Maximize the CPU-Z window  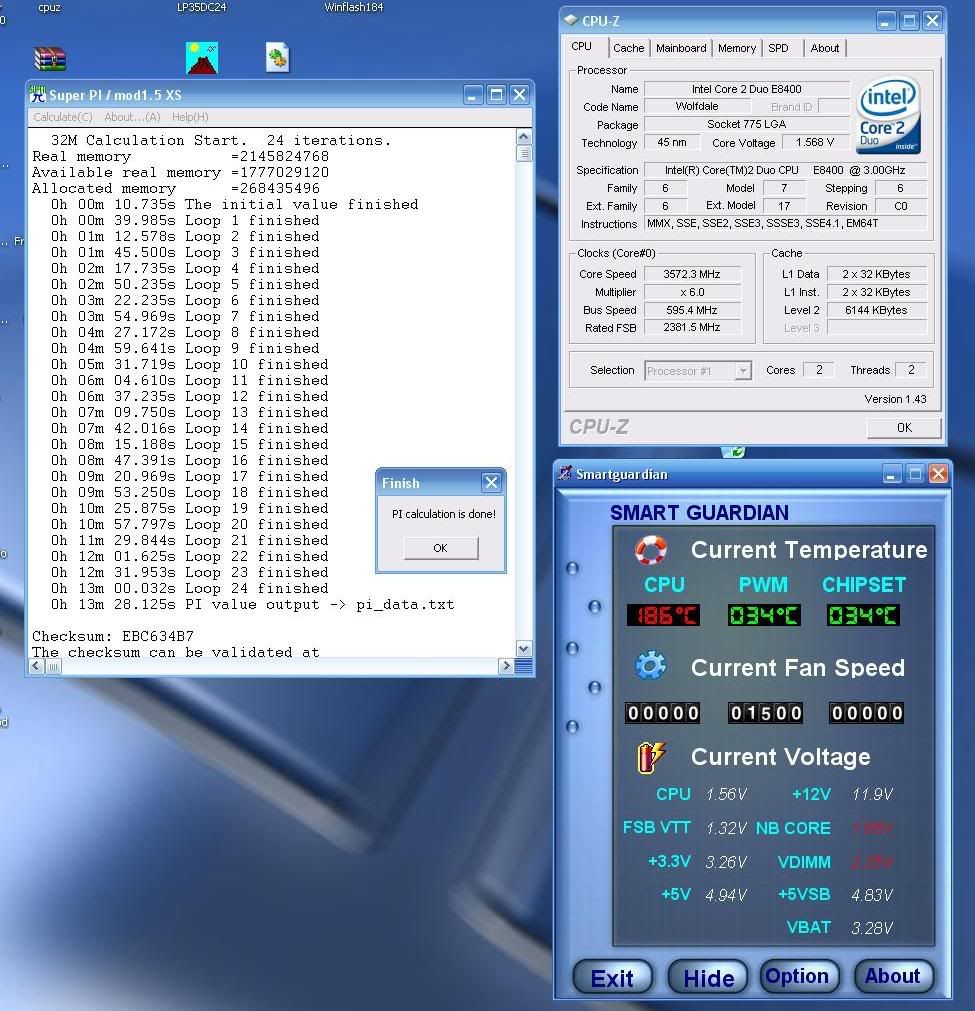click(x=909, y=21)
